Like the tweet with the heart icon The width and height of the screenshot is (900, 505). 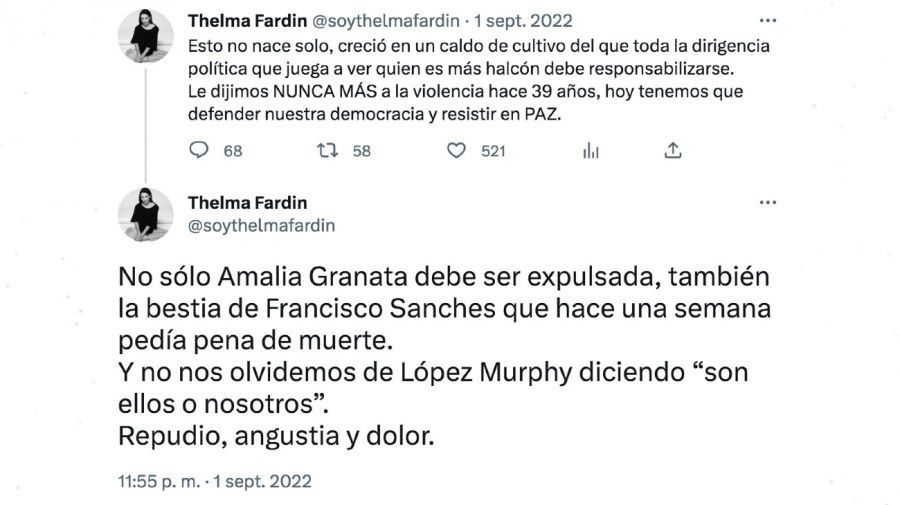(456, 151)
